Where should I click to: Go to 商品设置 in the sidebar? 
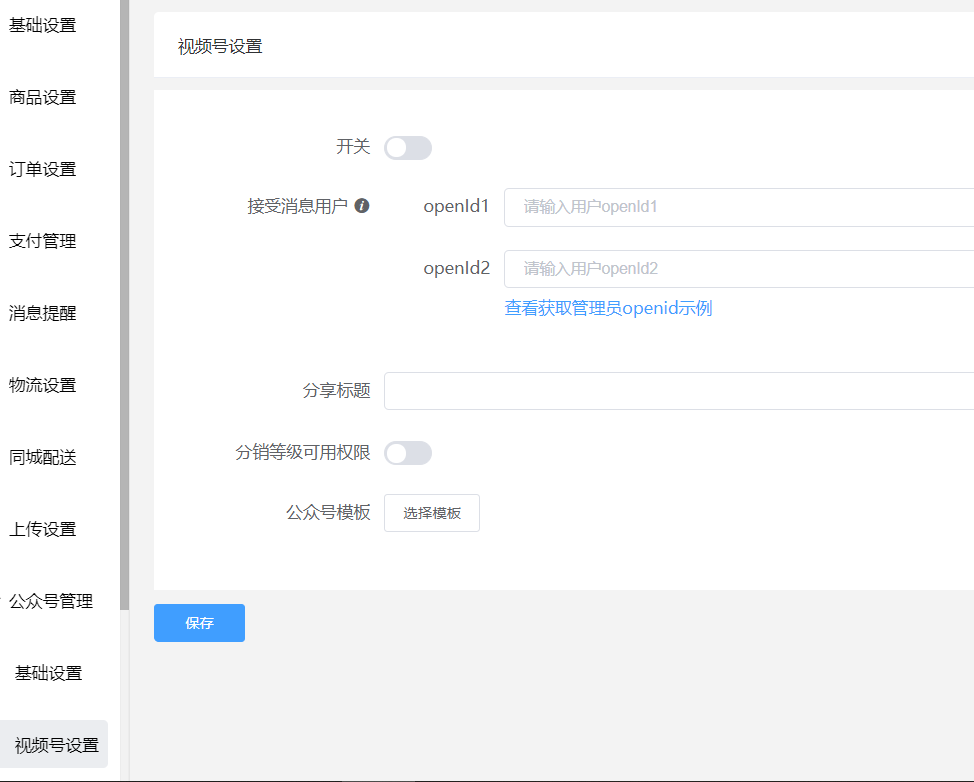pyautogui.click(x=43, y=98)
